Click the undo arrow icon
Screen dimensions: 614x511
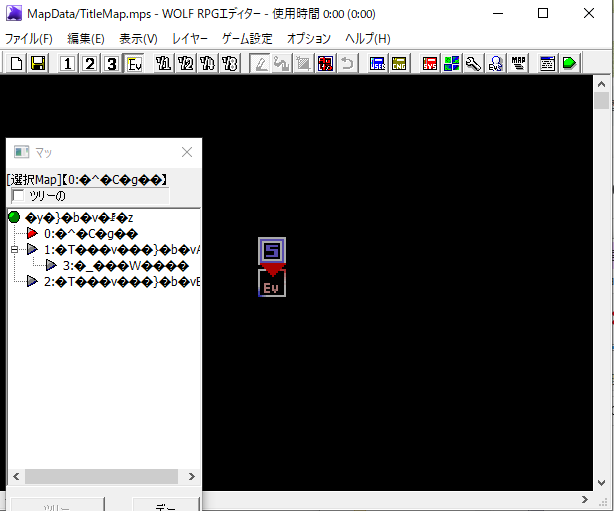347,63
